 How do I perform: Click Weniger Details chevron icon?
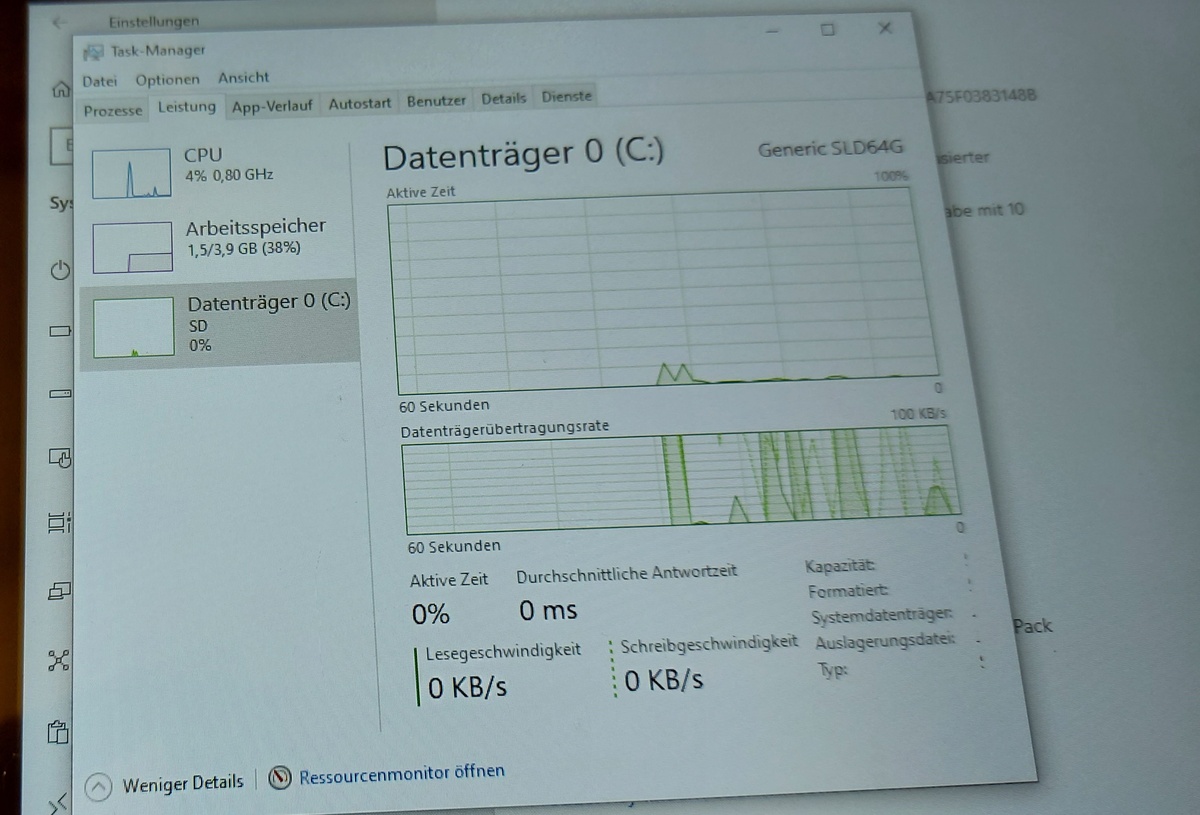point(98,786)
